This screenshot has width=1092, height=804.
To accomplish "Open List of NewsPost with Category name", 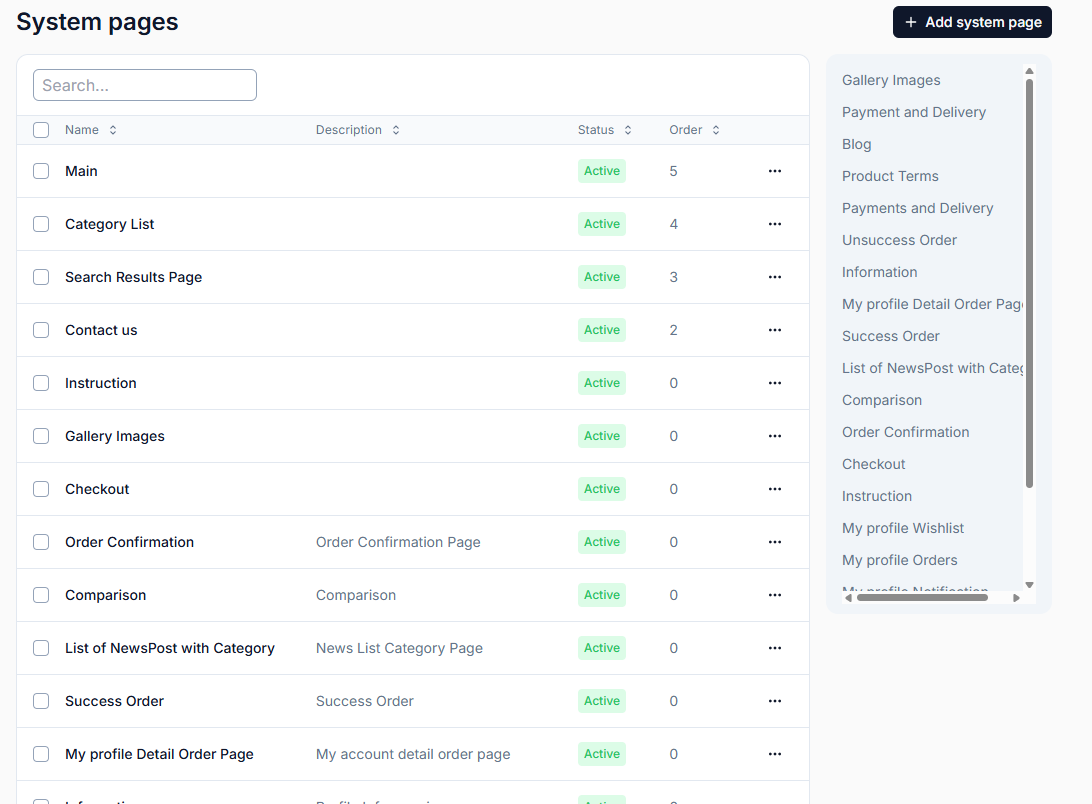I will 169,647.
